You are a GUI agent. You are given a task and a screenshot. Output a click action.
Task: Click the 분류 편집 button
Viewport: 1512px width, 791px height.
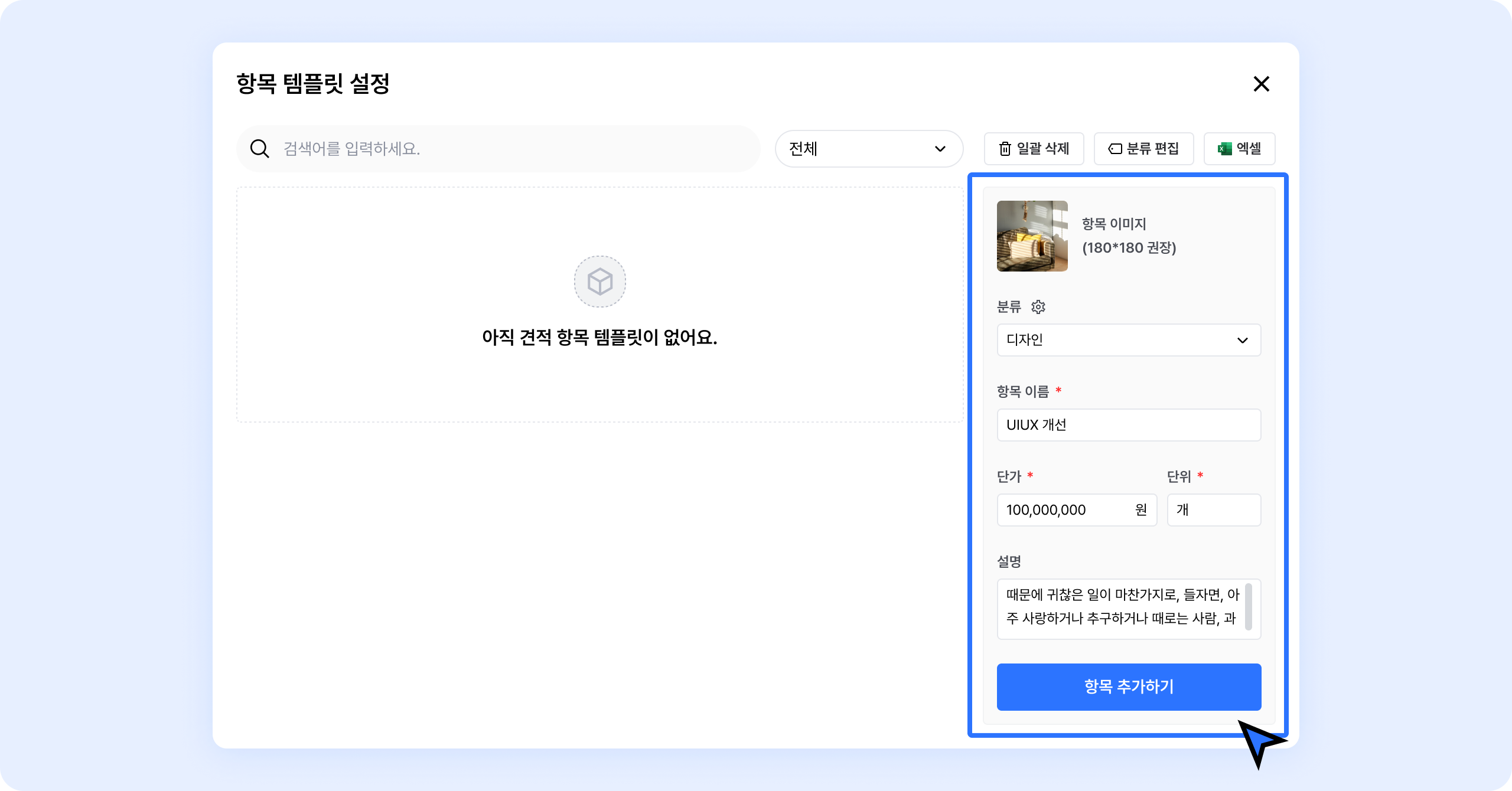1143,149
